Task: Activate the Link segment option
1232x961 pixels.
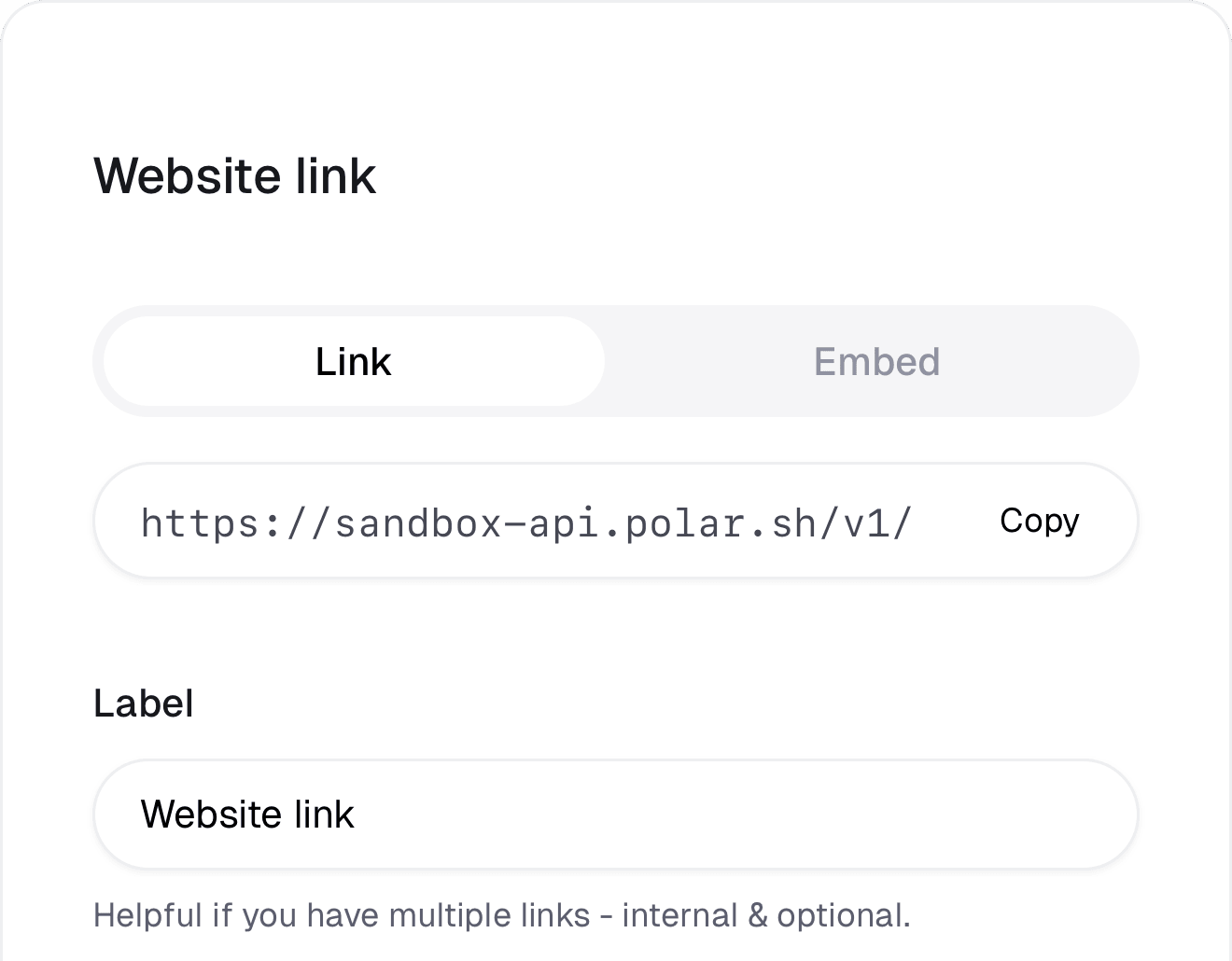Action: (354, 361)
